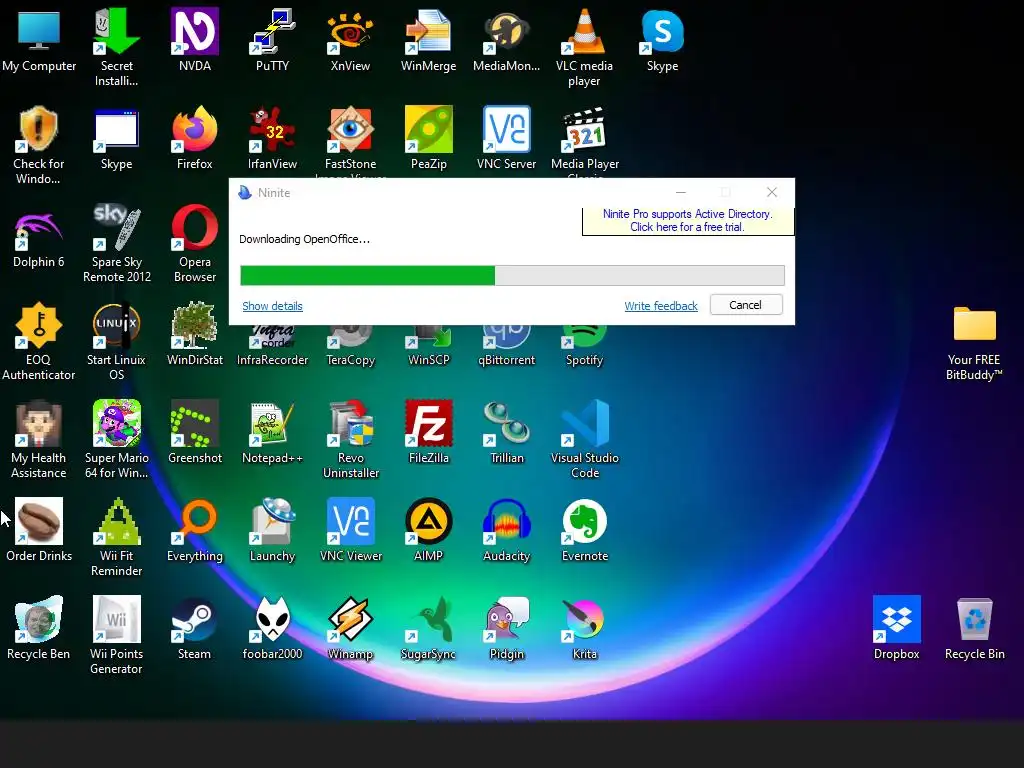Viewport: 1024px width, 768px height.
Task: Select the SugarSync hummingbird icon
Action: pos(428,619)
